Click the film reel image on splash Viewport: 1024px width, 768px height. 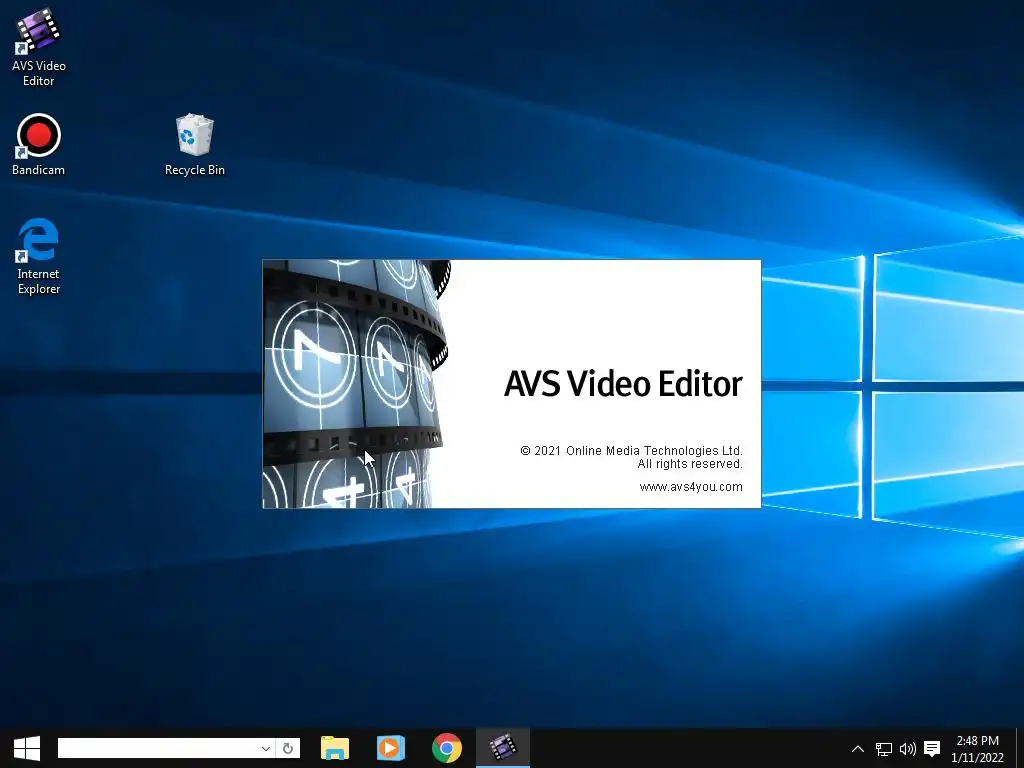(357, 384)
